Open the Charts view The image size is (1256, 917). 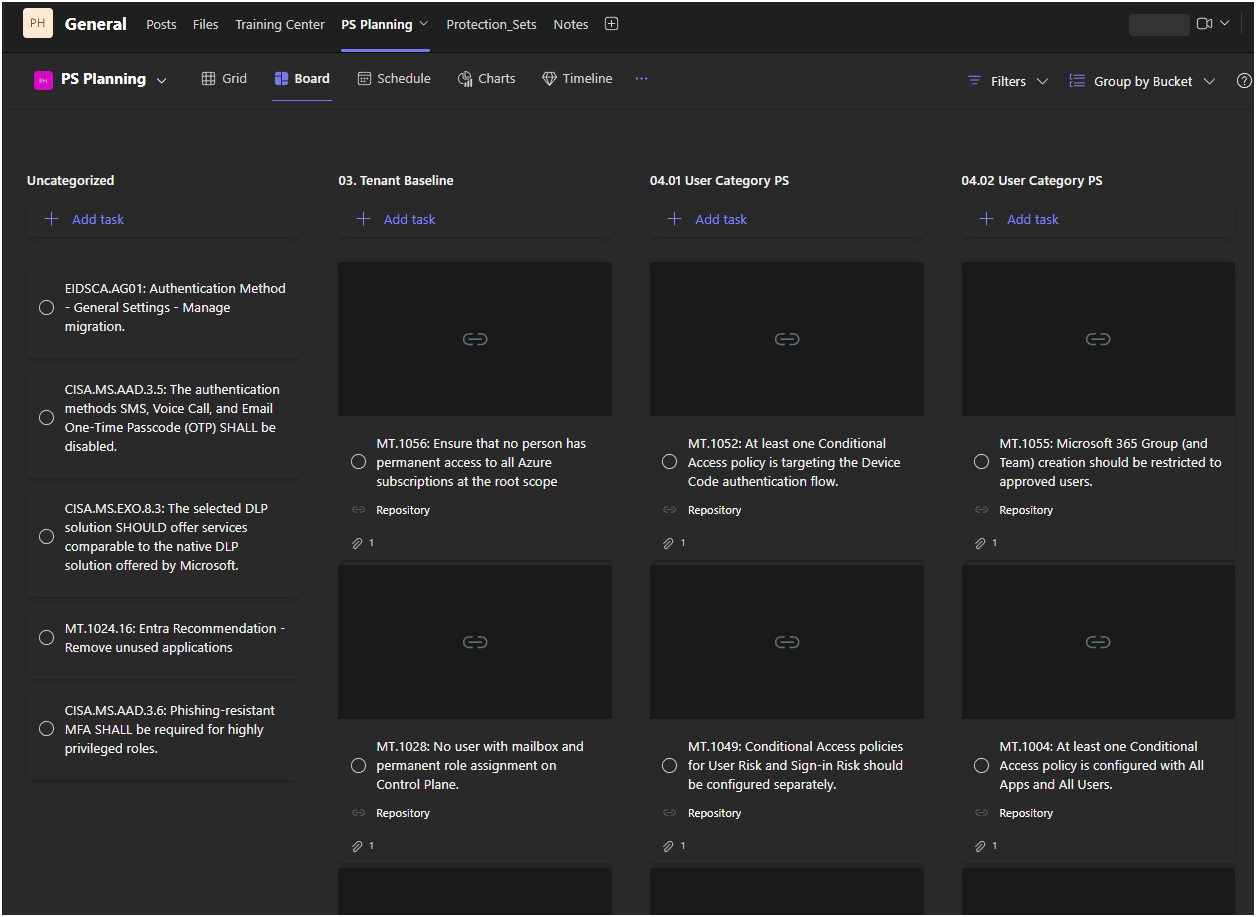point(486,78)
